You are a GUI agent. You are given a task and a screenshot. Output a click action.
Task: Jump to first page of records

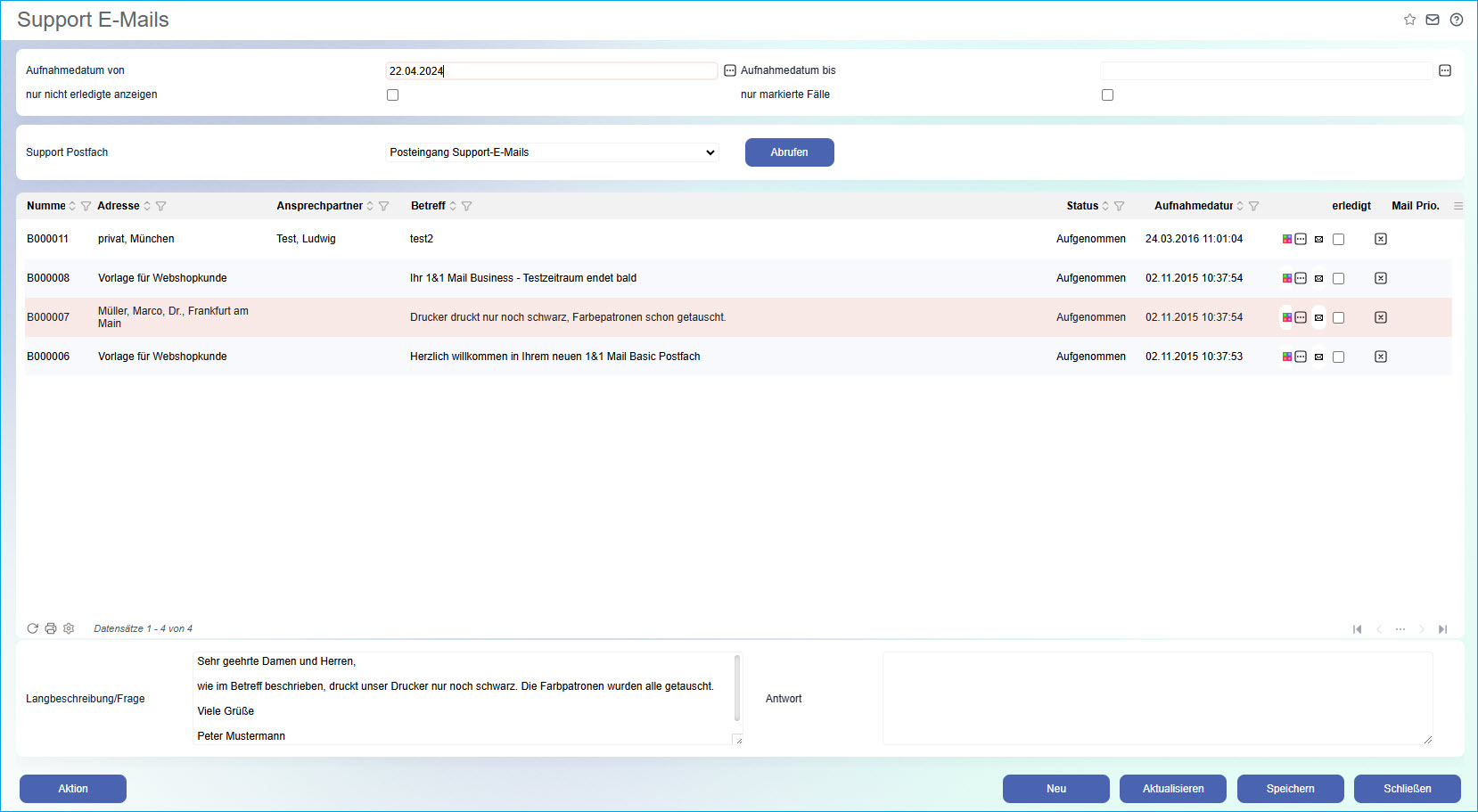tap(1358, 629)
